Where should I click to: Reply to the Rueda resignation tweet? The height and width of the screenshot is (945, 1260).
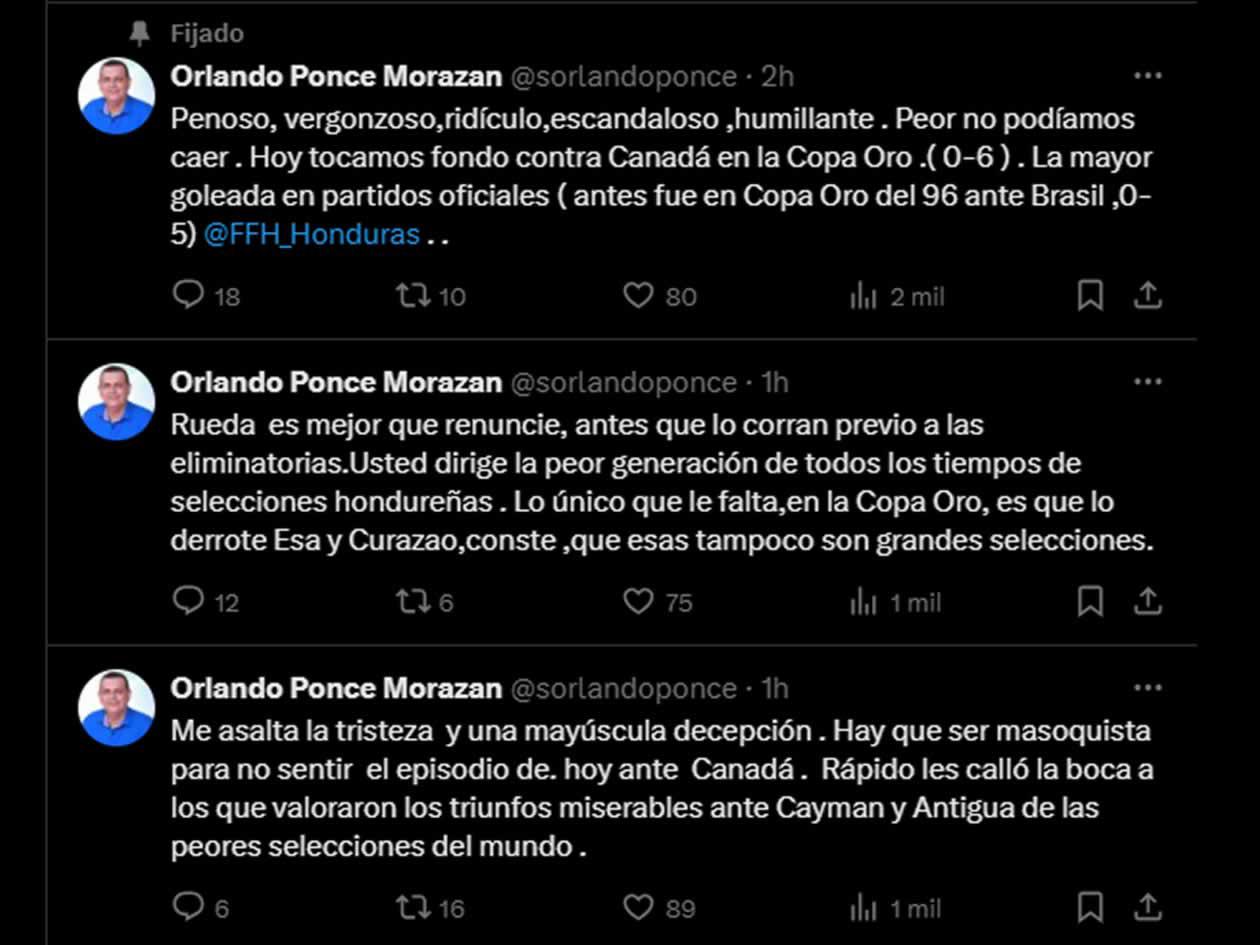pyautogui.click(x=189, y=601)
